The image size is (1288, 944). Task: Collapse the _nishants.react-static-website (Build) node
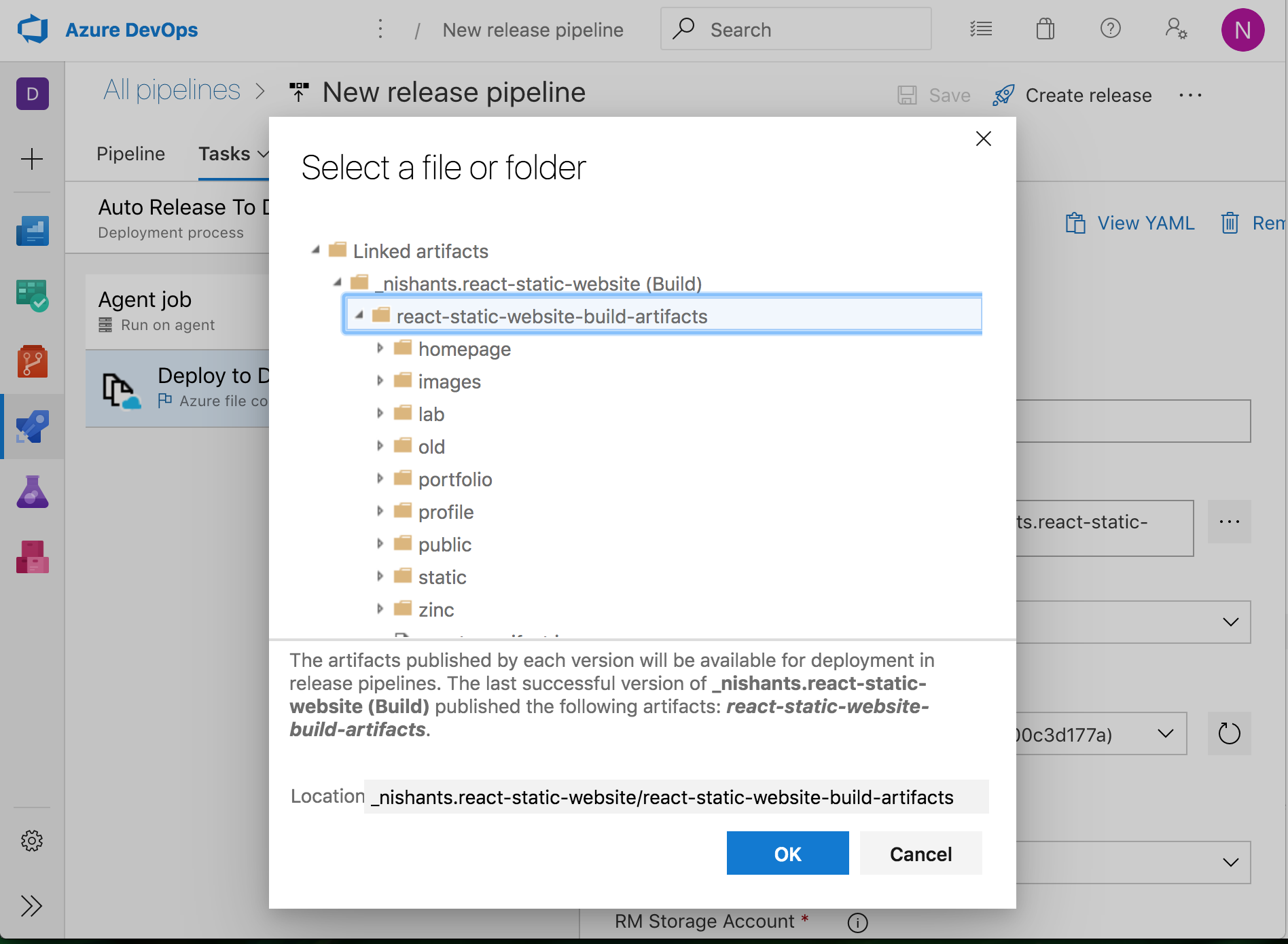[x=338, y=283]
